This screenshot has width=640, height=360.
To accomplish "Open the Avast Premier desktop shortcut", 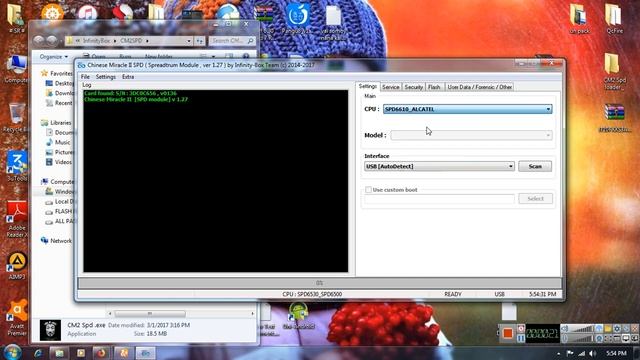I will click(17, 318).
